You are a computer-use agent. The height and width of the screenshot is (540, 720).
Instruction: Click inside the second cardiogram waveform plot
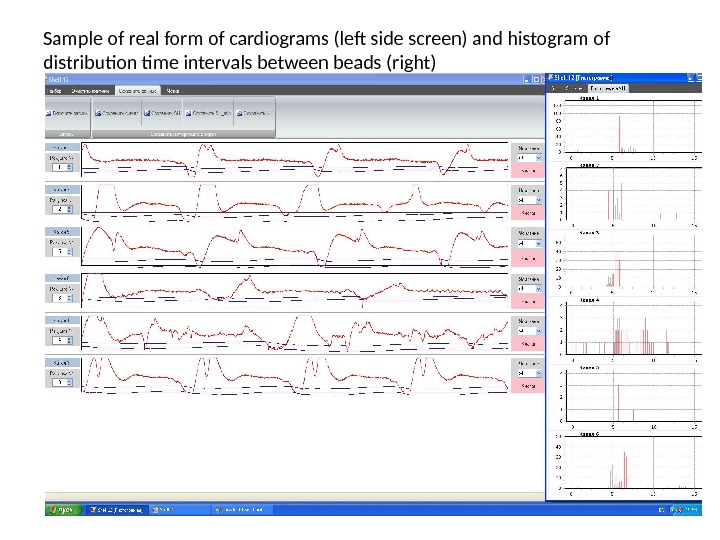pos(295,202)
